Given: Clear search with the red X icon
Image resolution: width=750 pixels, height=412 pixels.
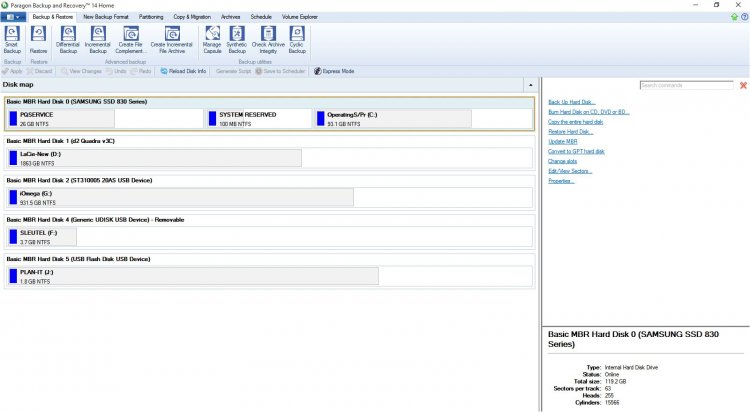Looking at the screenshot, I should pyautogui.click(x=742, y=86).
